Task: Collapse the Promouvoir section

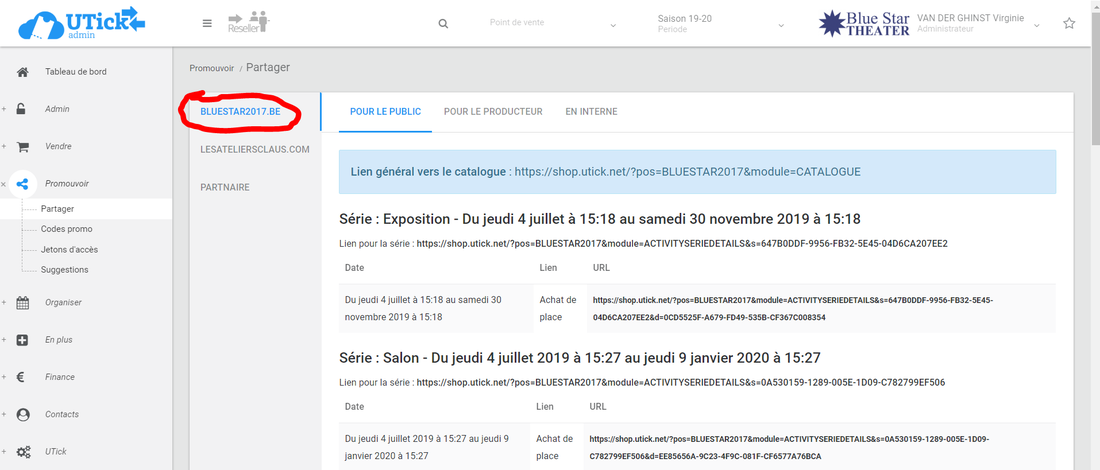Action: coord(5,184)
